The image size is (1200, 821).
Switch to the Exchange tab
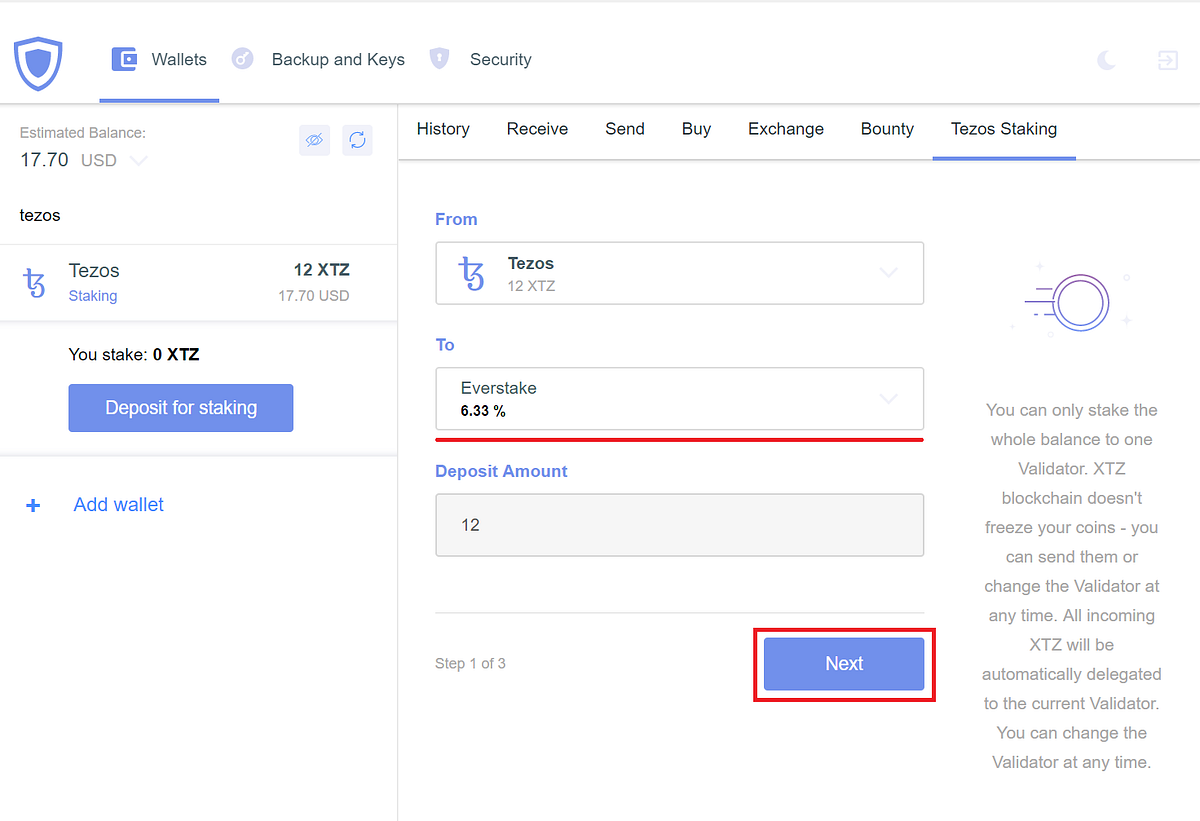[786, 129]
